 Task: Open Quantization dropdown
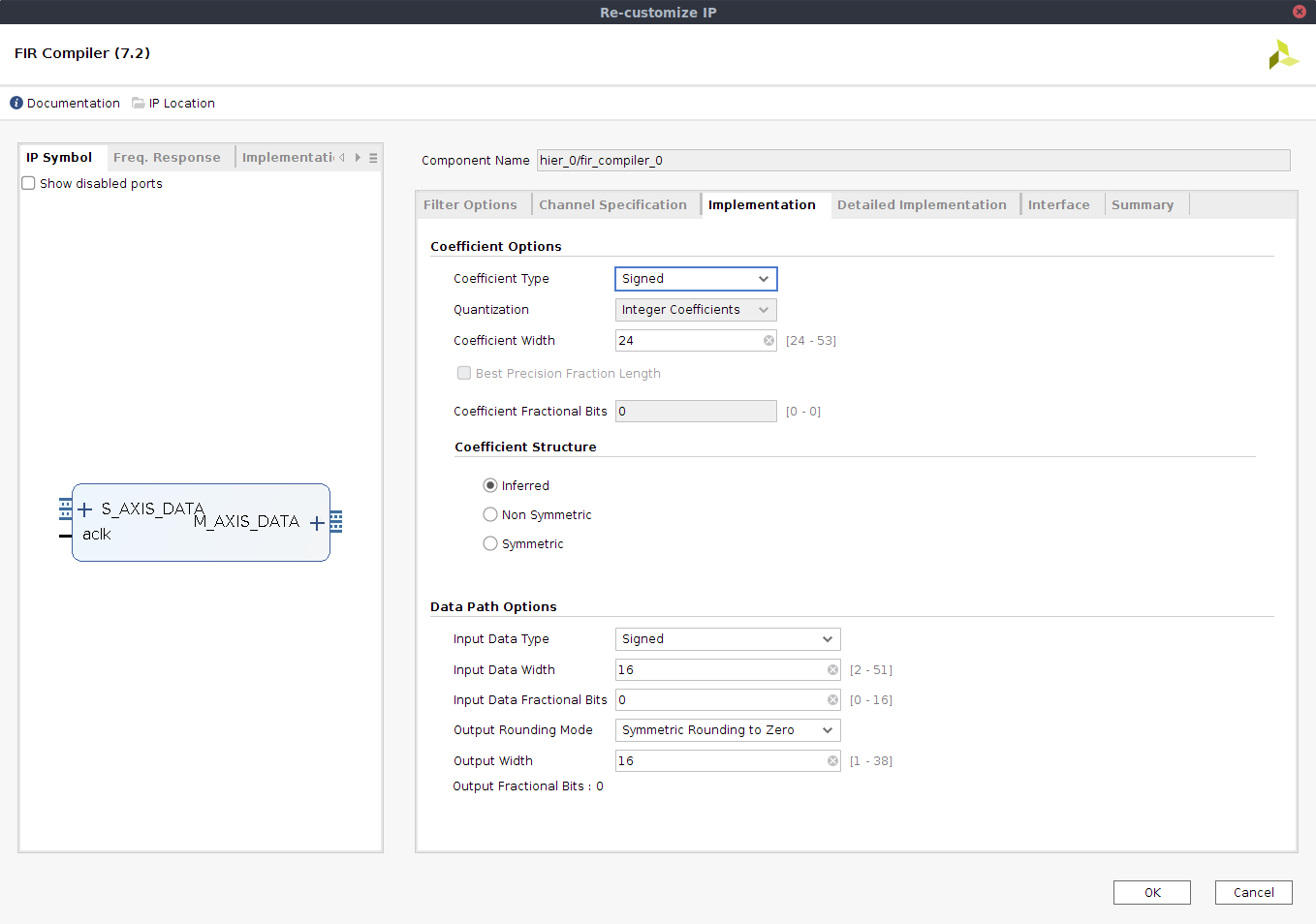coord(696,310)
